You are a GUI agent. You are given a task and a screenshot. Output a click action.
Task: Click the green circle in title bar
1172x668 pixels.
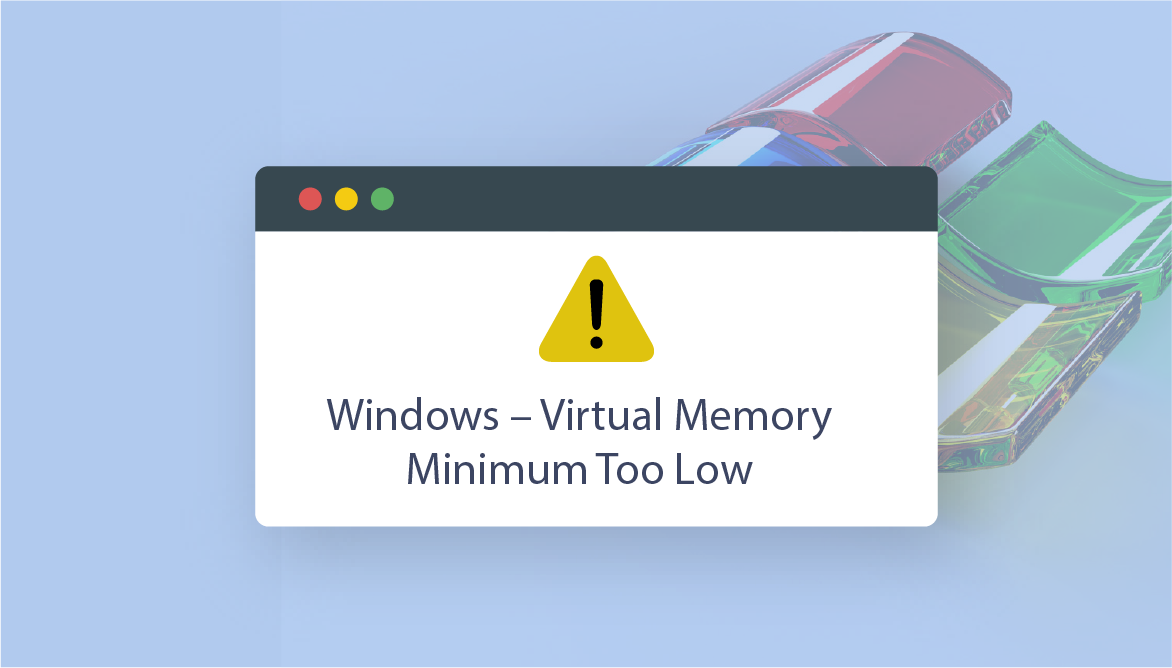tap(382, 199)
